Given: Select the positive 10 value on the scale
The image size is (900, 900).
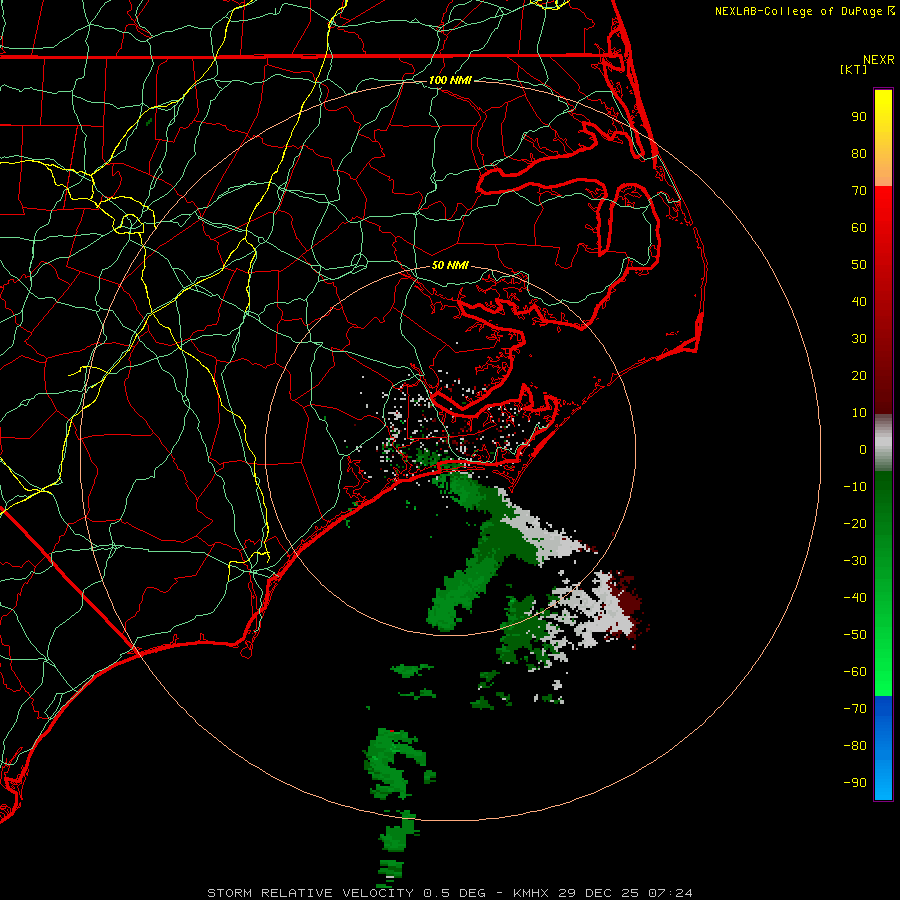Looking at the screenshot, I should (x=859, y=413).
